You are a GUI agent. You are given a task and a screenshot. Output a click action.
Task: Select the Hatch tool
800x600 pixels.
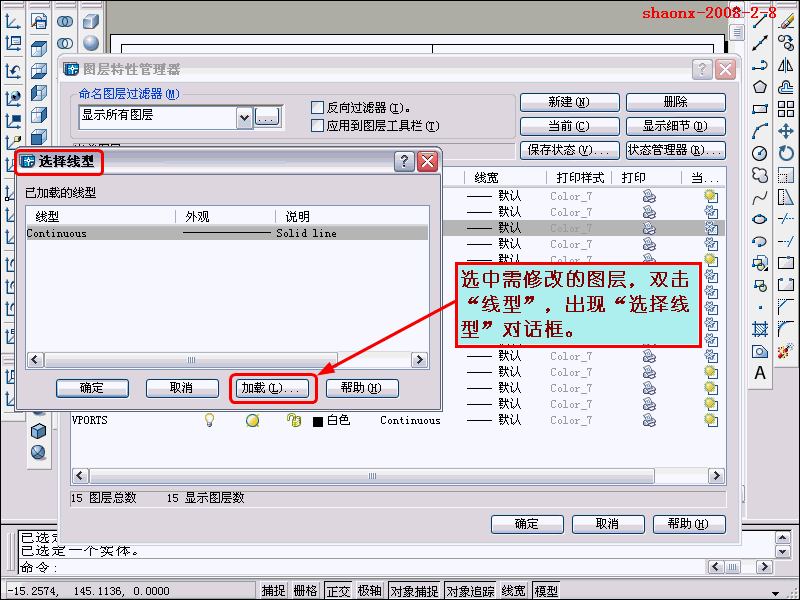coord(760,329)
